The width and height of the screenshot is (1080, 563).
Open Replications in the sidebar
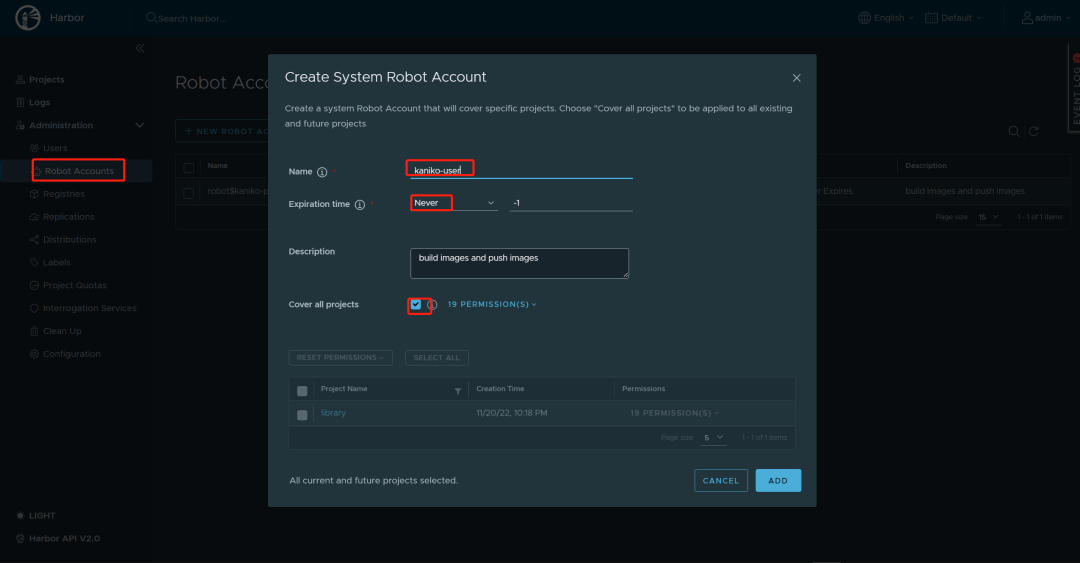pyautogui.click(x=69, y=217)
